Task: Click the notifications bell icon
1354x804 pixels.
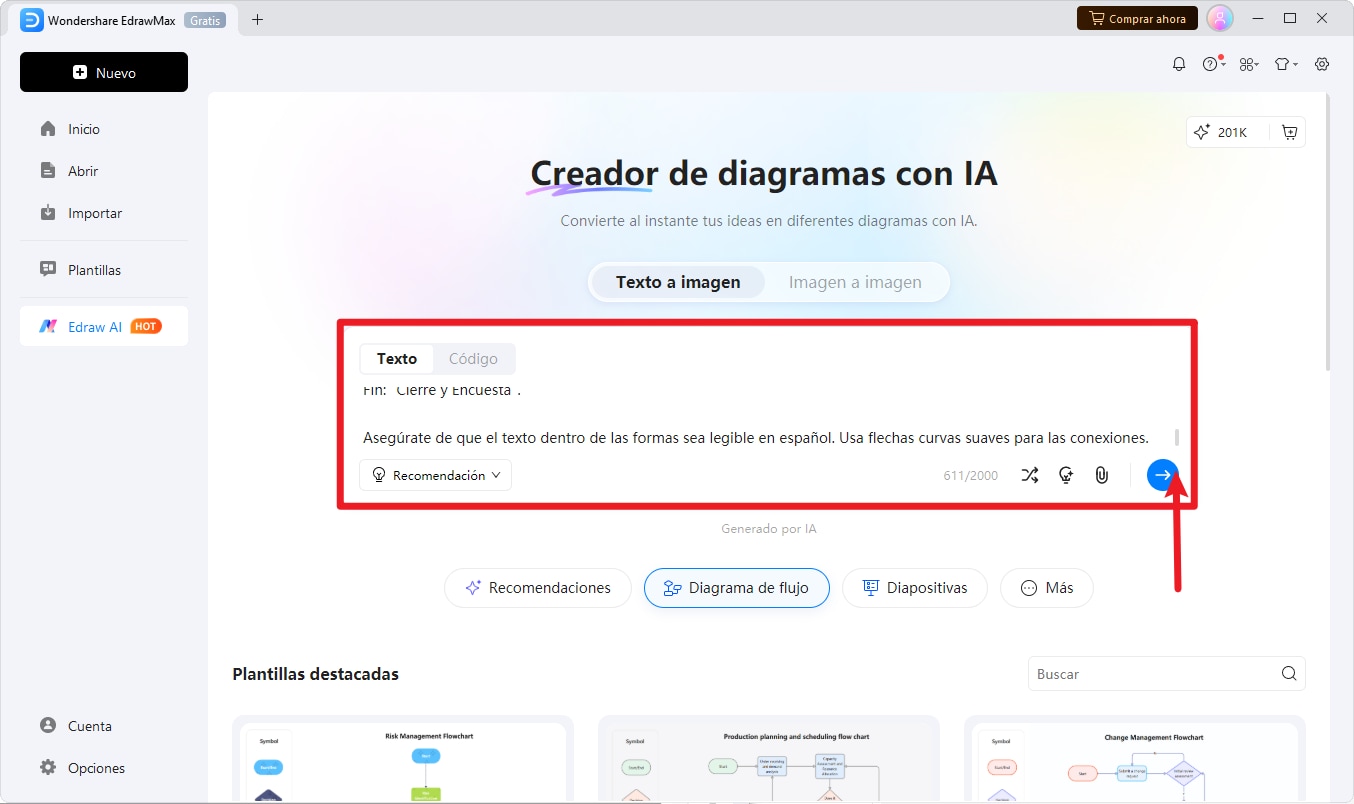Action: (1179, 63)
